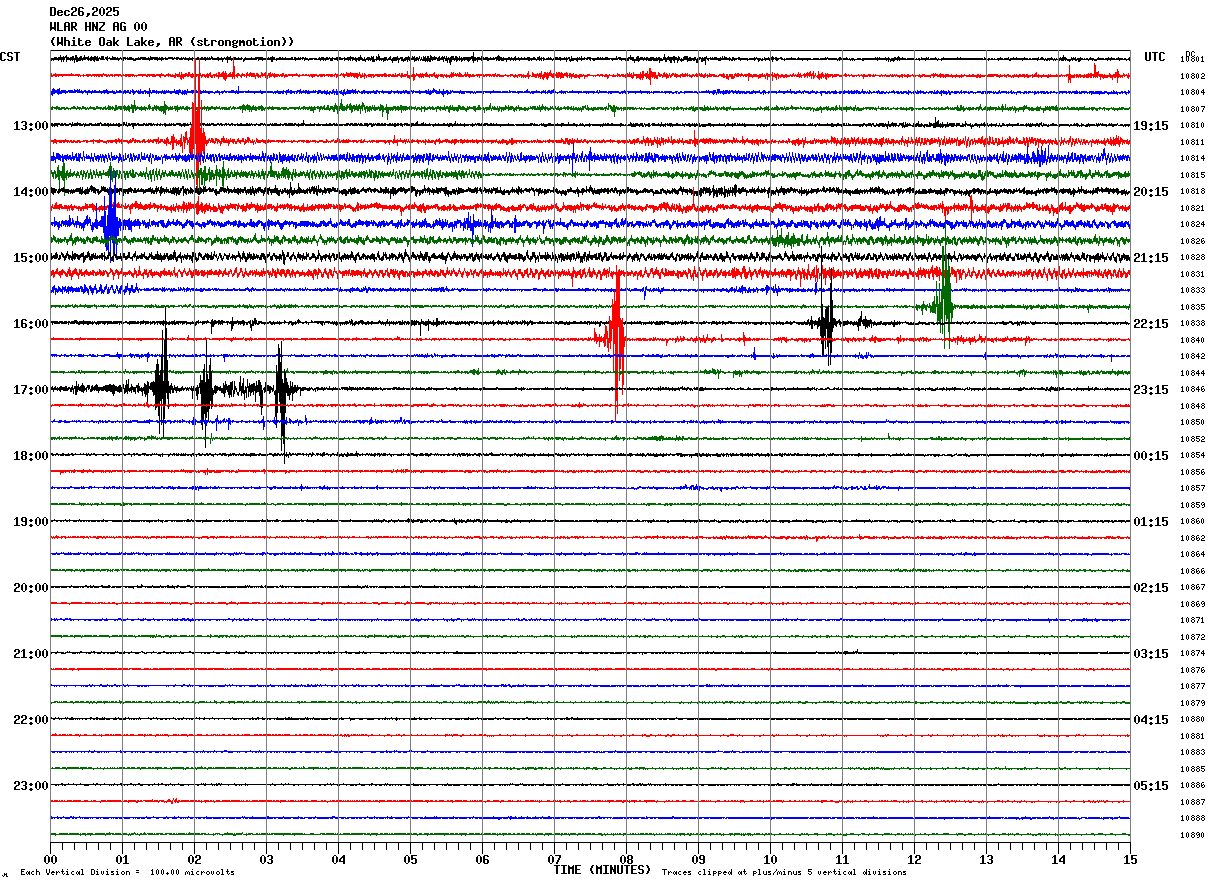Click the 'Traces clipped at plus/minus 5 vertical divisions' note
This screenshot has height=886, width=1210.
click(x=784, y=872)
